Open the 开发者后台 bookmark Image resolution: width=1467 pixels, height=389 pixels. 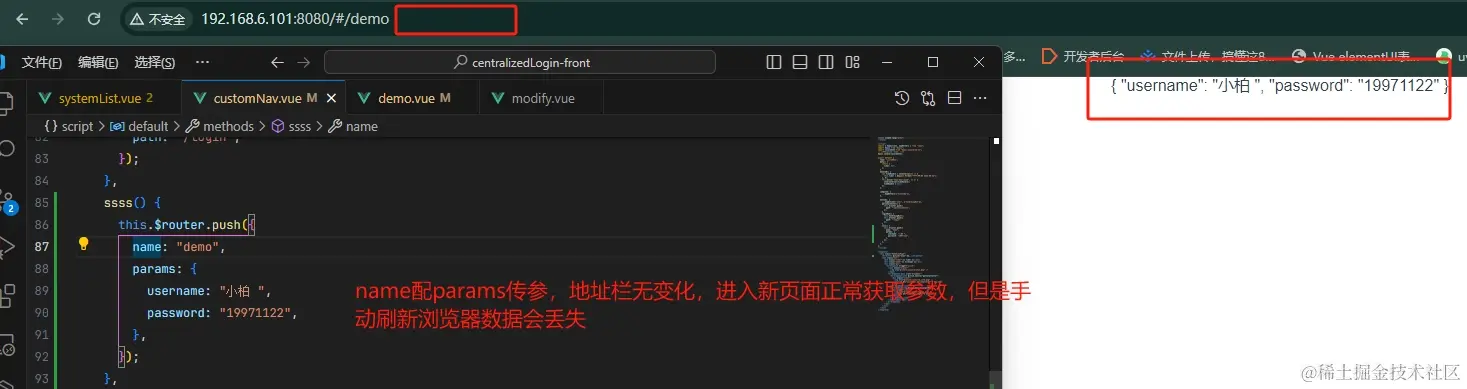[1083, 56]
